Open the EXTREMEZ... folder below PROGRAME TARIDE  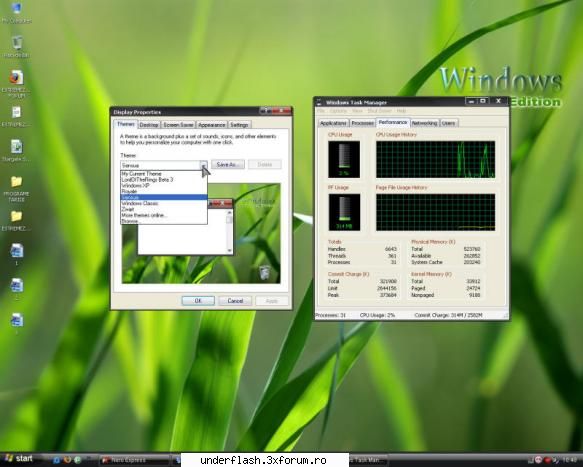pos(16,220)
